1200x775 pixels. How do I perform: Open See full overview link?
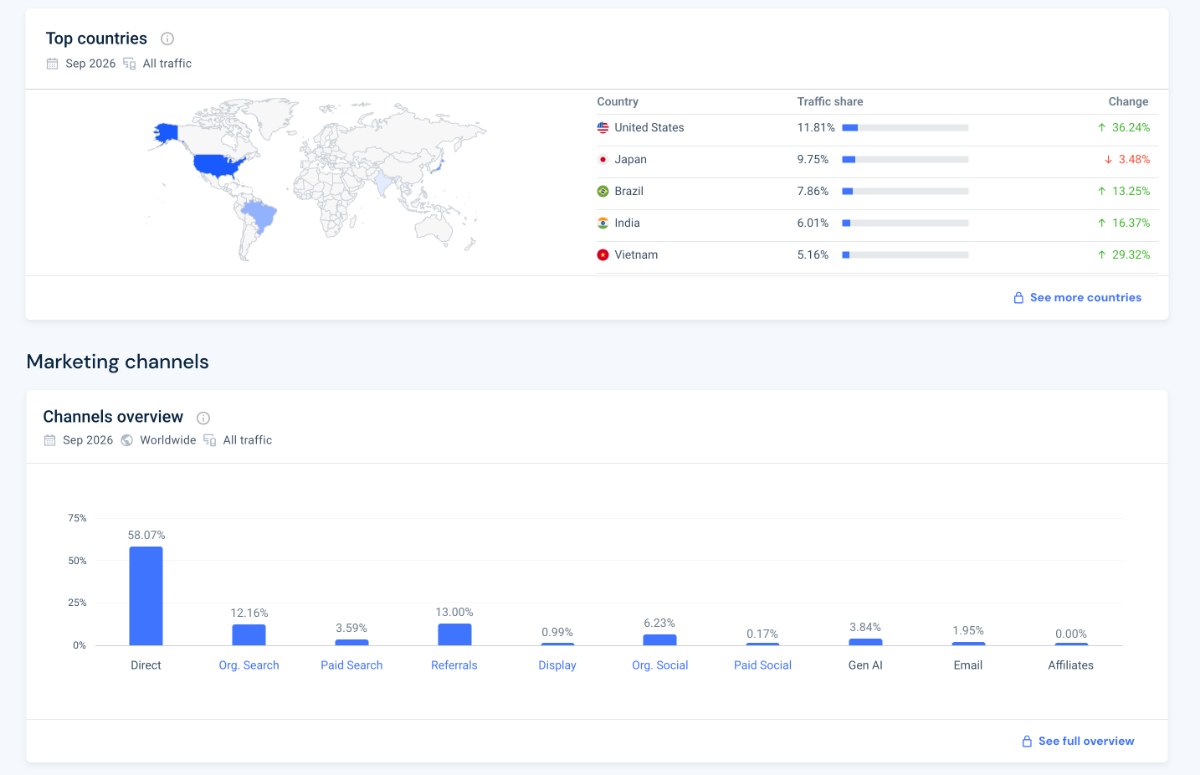1086,742
